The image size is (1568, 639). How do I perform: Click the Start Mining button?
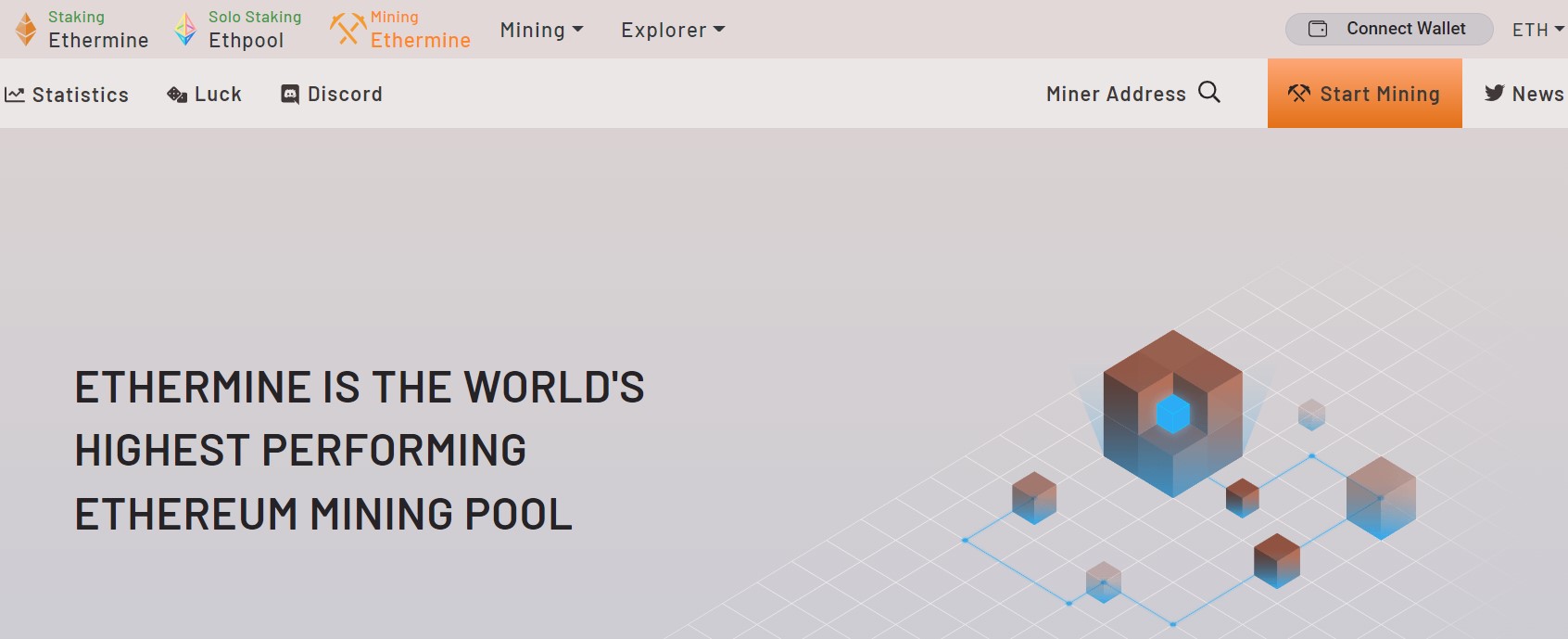(x=1365, y=94)
